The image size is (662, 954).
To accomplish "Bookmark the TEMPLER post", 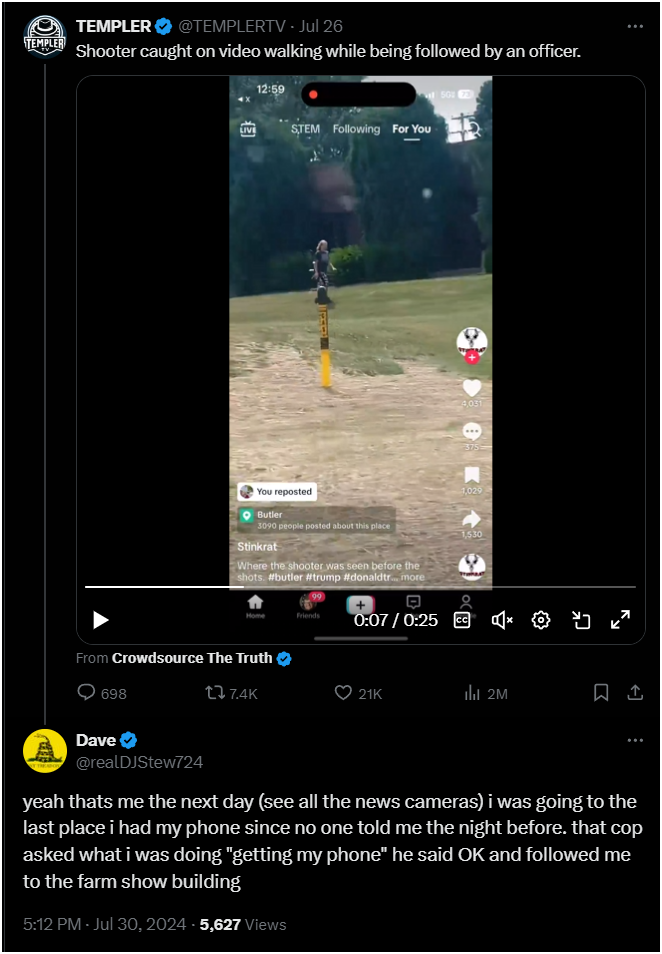I will (601, 692).
